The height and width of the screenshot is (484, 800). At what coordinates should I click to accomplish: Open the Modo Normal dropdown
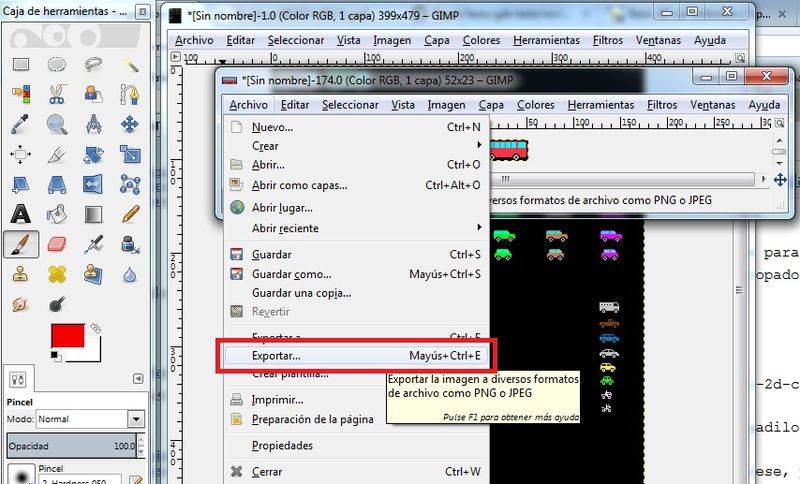(90, 419)
